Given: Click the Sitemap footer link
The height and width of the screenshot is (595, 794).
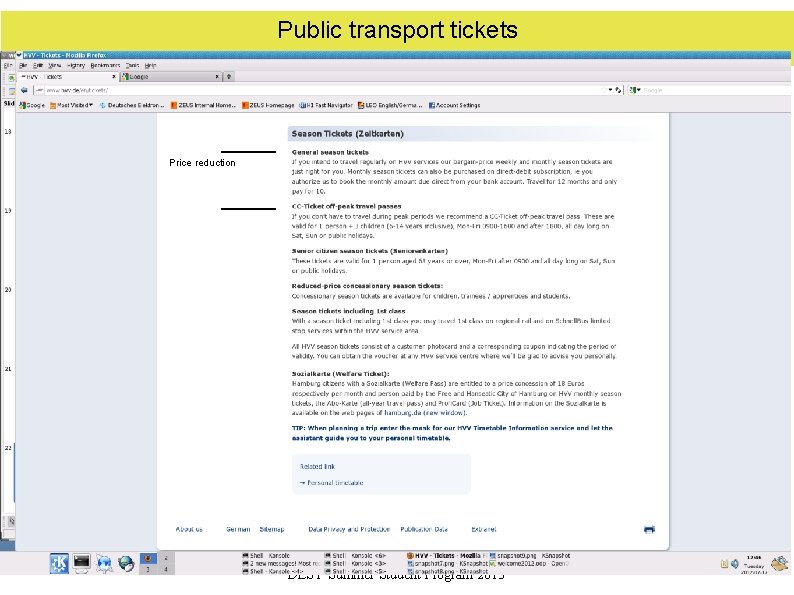Looking at the screenshot, I should pyautogui.click(x=272, y=529).
